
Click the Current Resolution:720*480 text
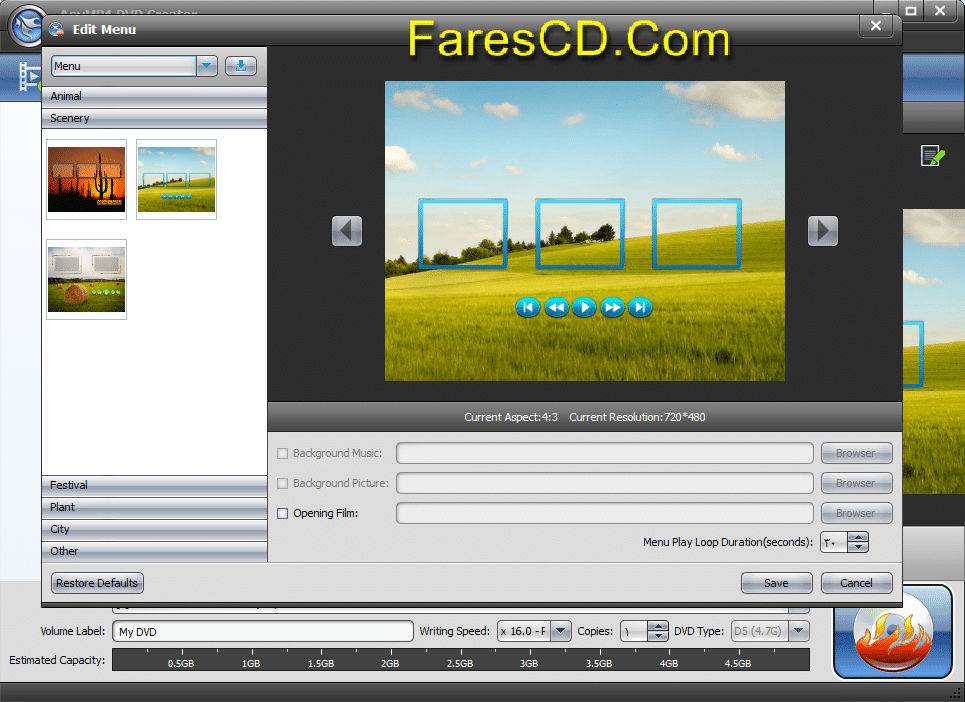coord(637,417)
